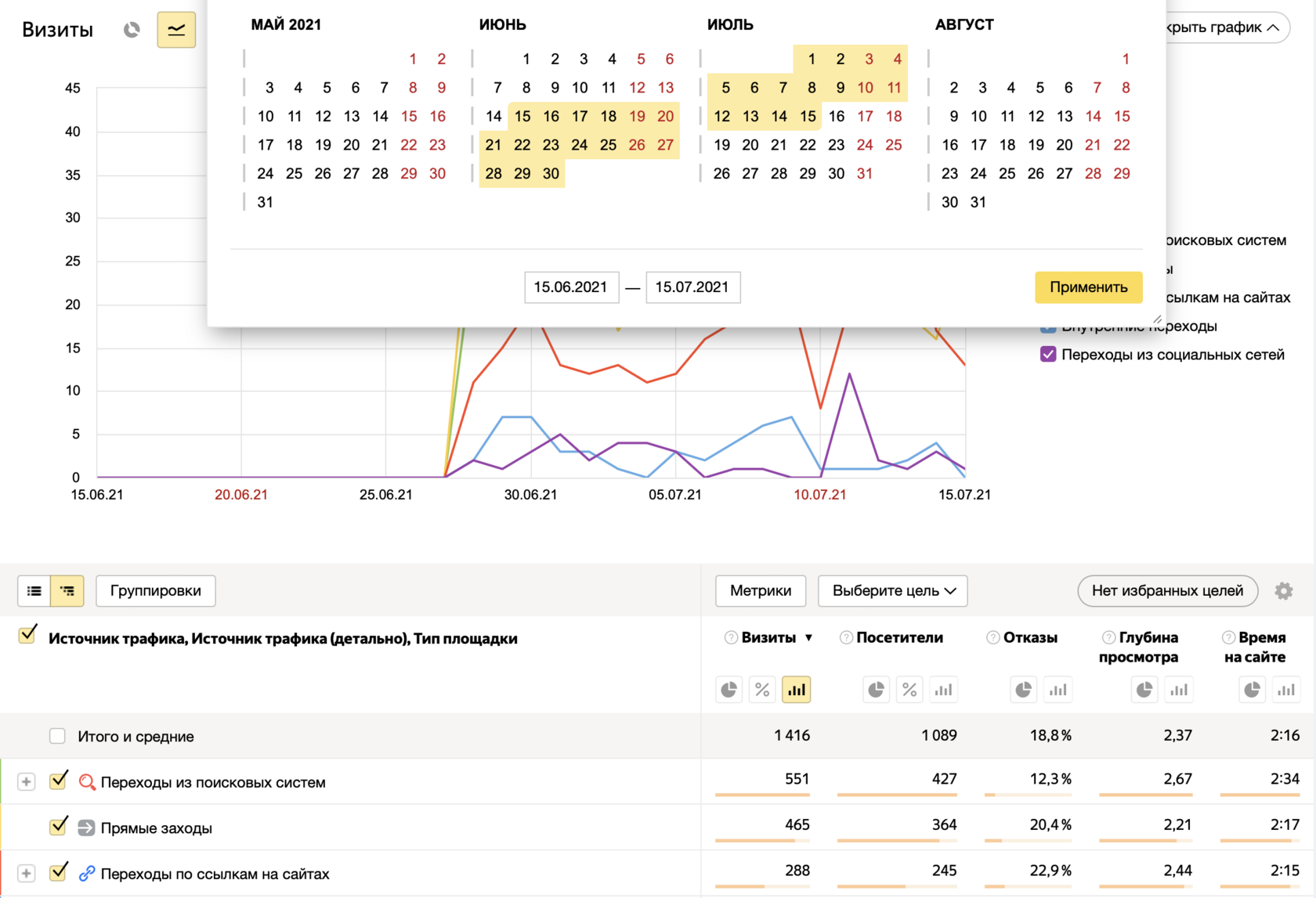Show Визиты column as percentages

(762, 690)
